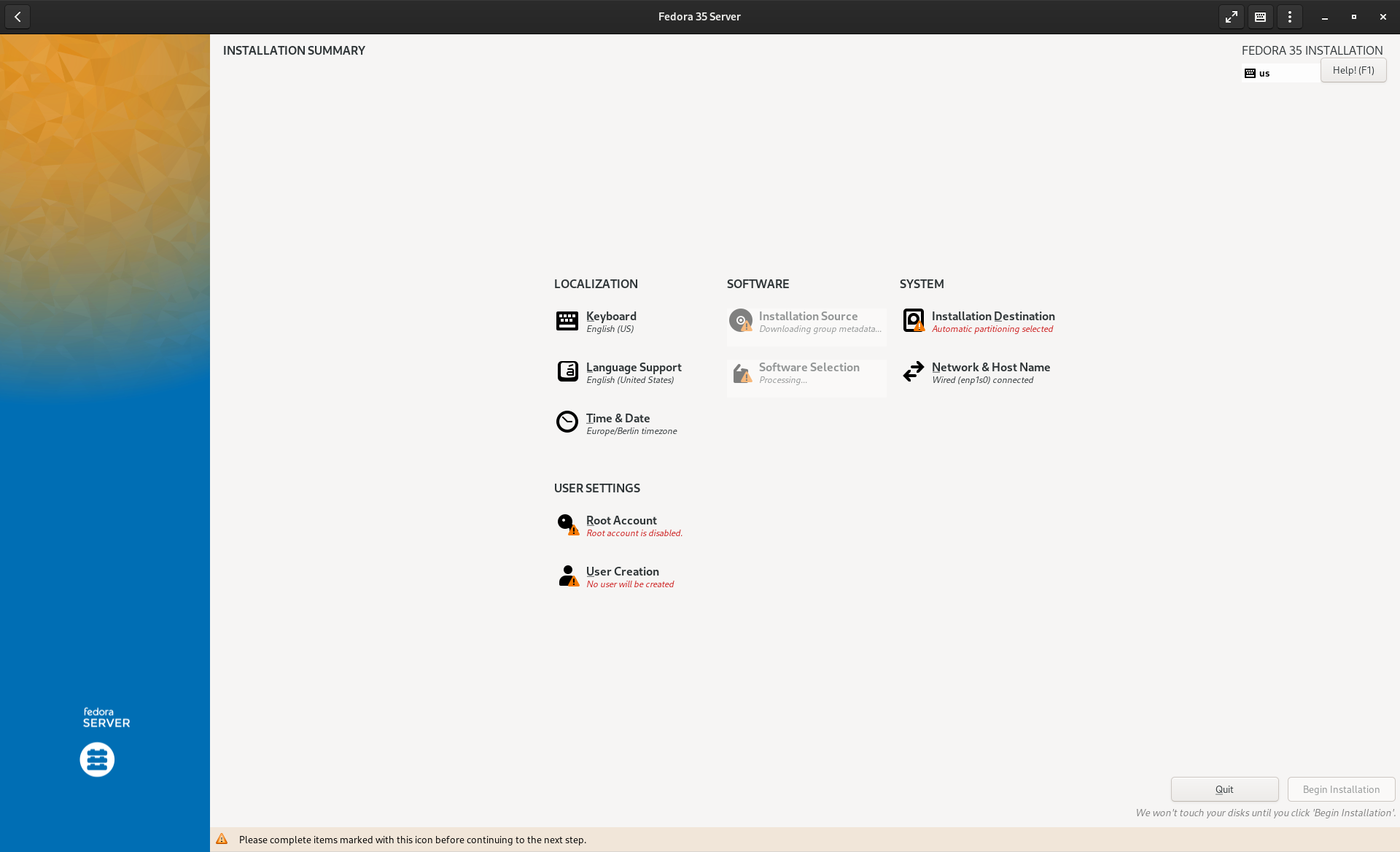Viewport: 1400px width, 852px height.
Task: Go back using the title bar arrow
Action: coord(17,17)
